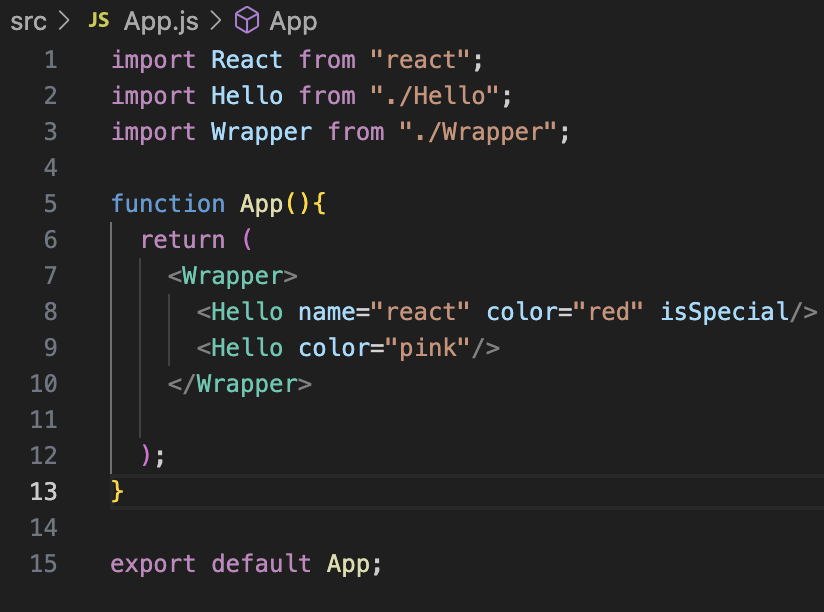Click the "react" name value on line 8
Image resolution: width=824 pixels, height=612 pixels.
click(419, 312)
